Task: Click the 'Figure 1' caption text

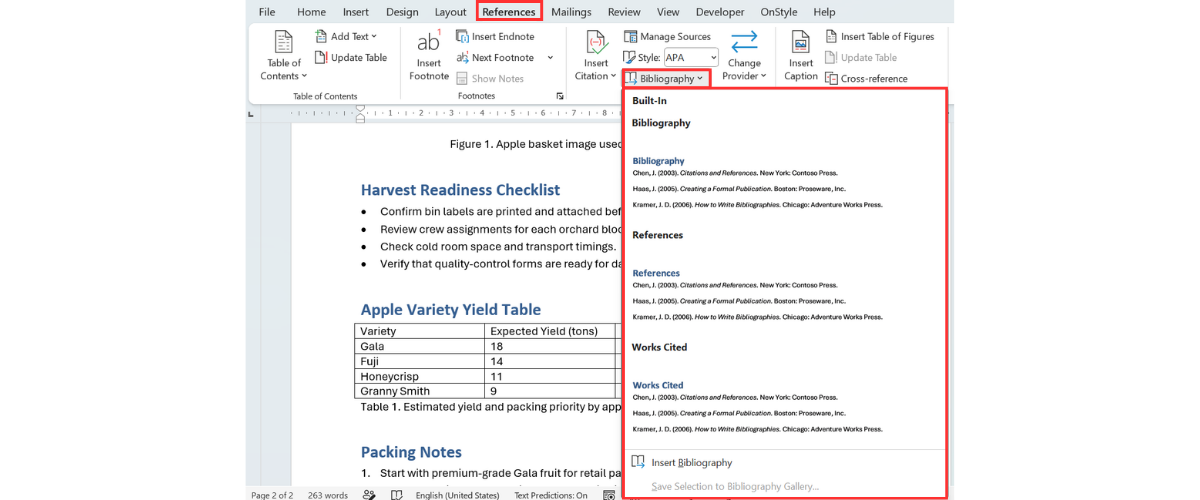Action: (536, 144)
